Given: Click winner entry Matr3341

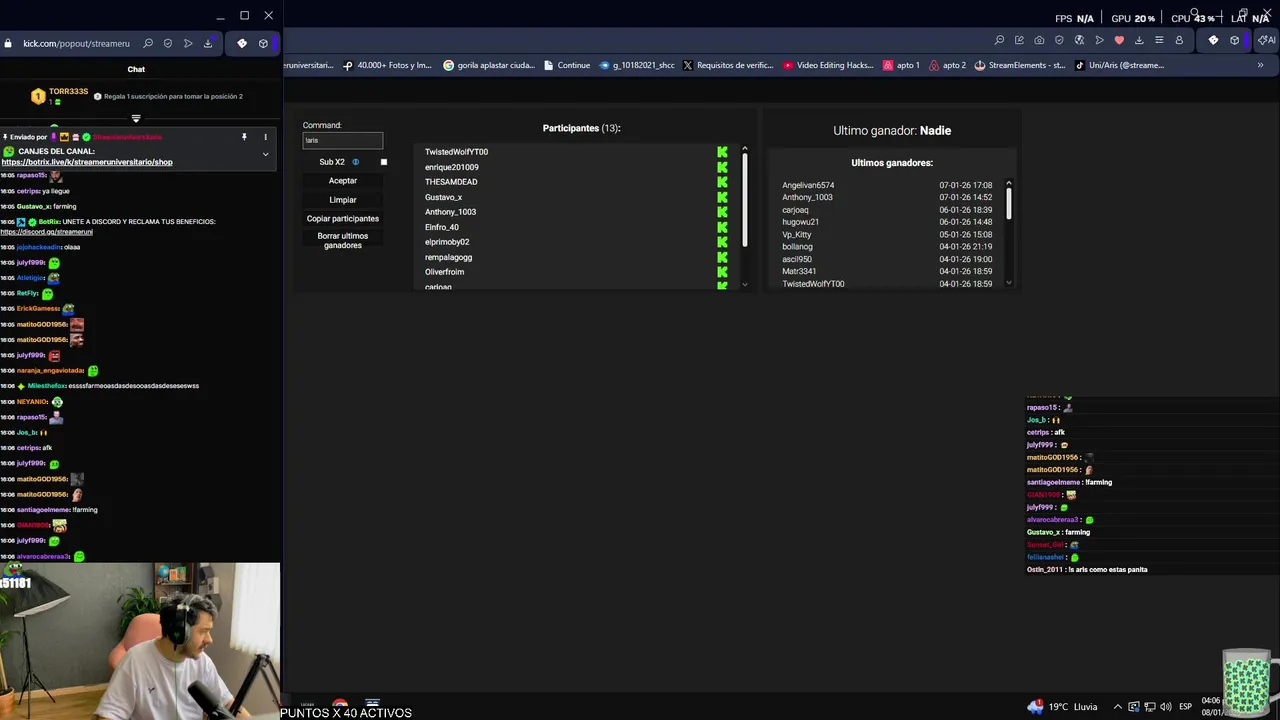Looking at the screenshot, I should 799,272.
